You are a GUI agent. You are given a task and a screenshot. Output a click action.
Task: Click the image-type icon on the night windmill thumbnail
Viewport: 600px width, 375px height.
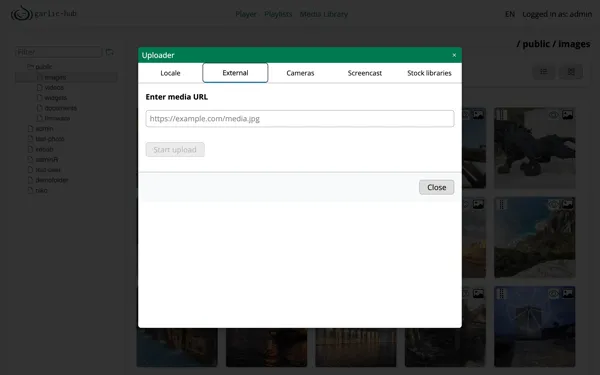point(567,293)
